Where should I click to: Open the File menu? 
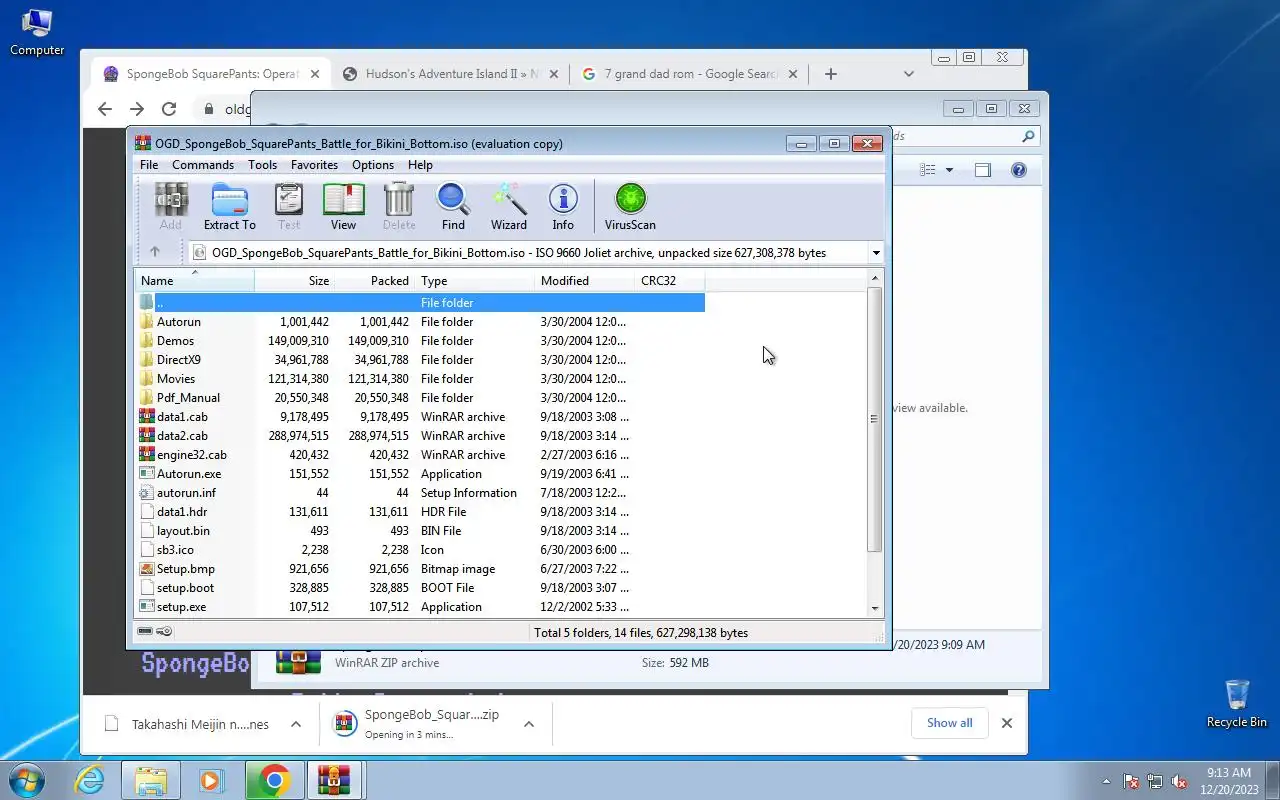149,165
